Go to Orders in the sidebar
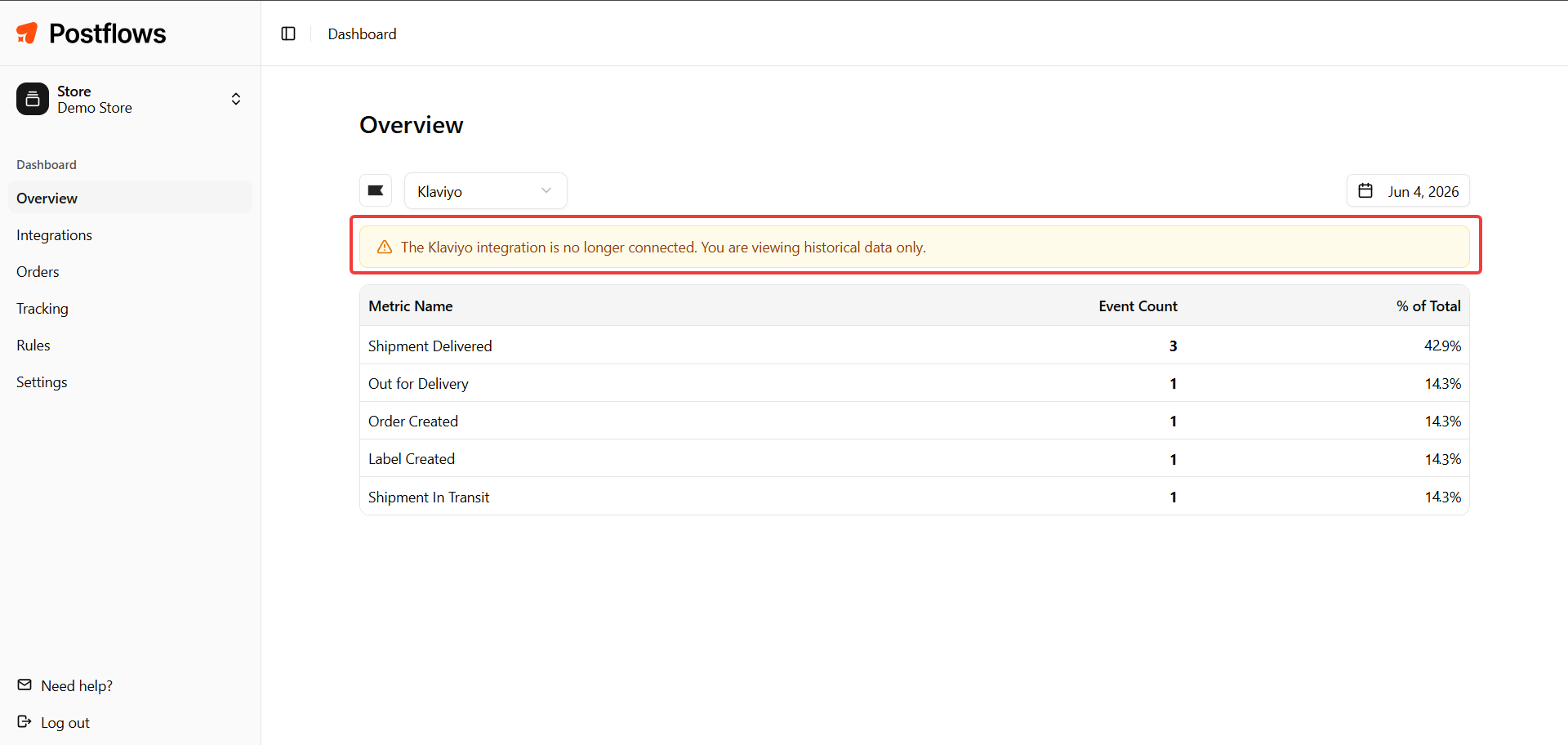Viewport: 1568px width, 745px height. click(x=130, y=272)
